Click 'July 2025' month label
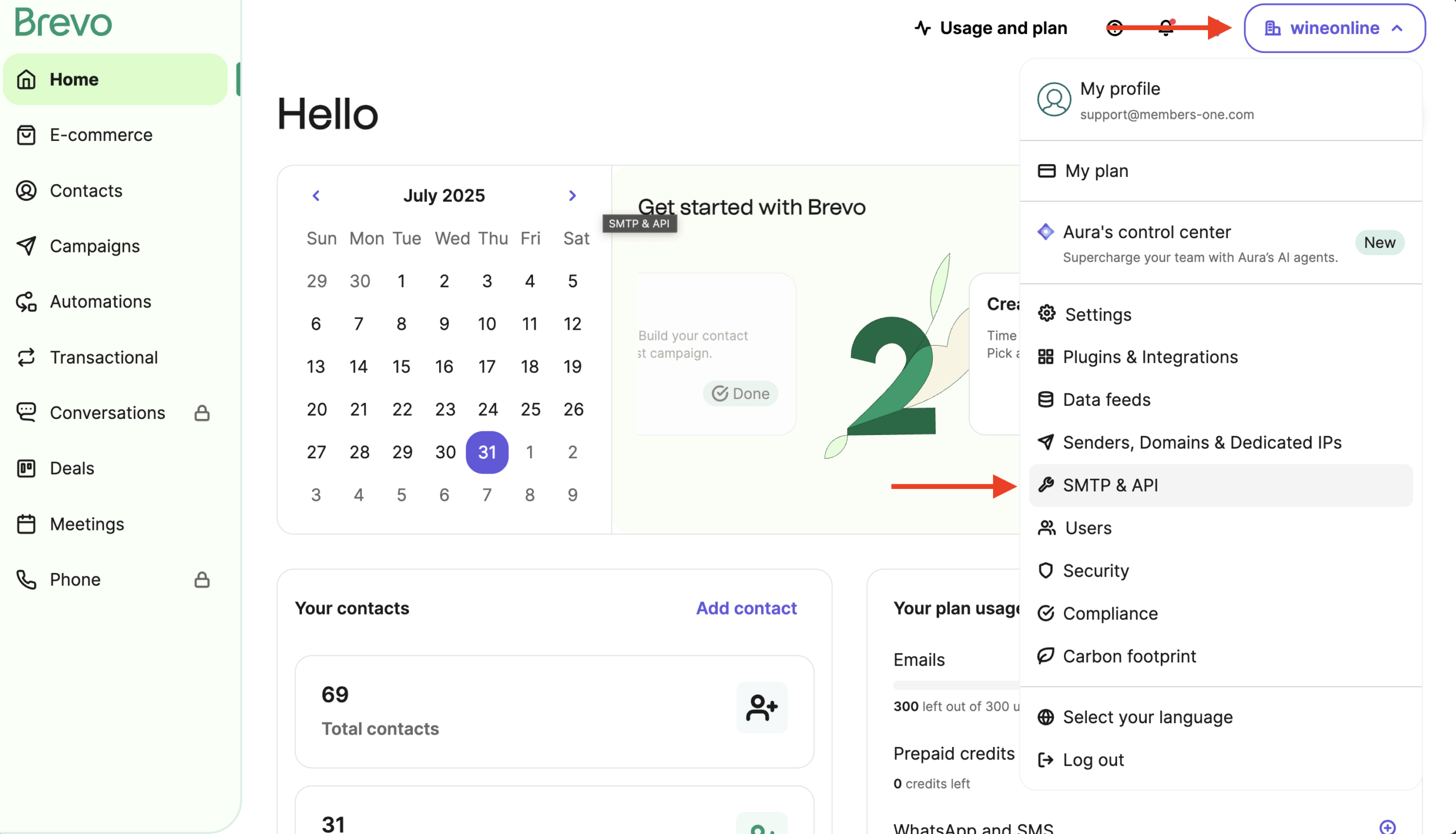The height and width of the screenshot is (834, 1456). pyautogui.click(x=444, y=196)
